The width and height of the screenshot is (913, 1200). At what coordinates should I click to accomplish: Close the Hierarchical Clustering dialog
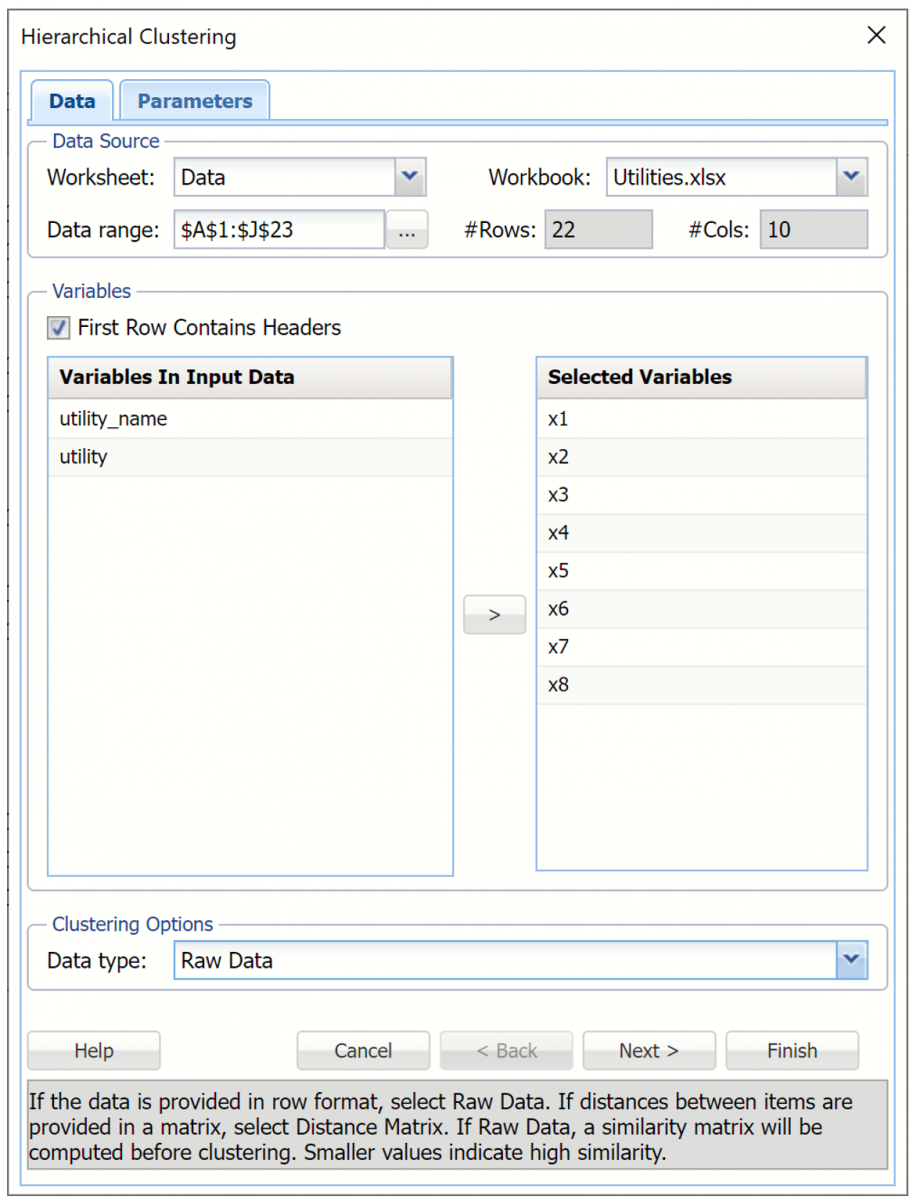click(877, 36)
